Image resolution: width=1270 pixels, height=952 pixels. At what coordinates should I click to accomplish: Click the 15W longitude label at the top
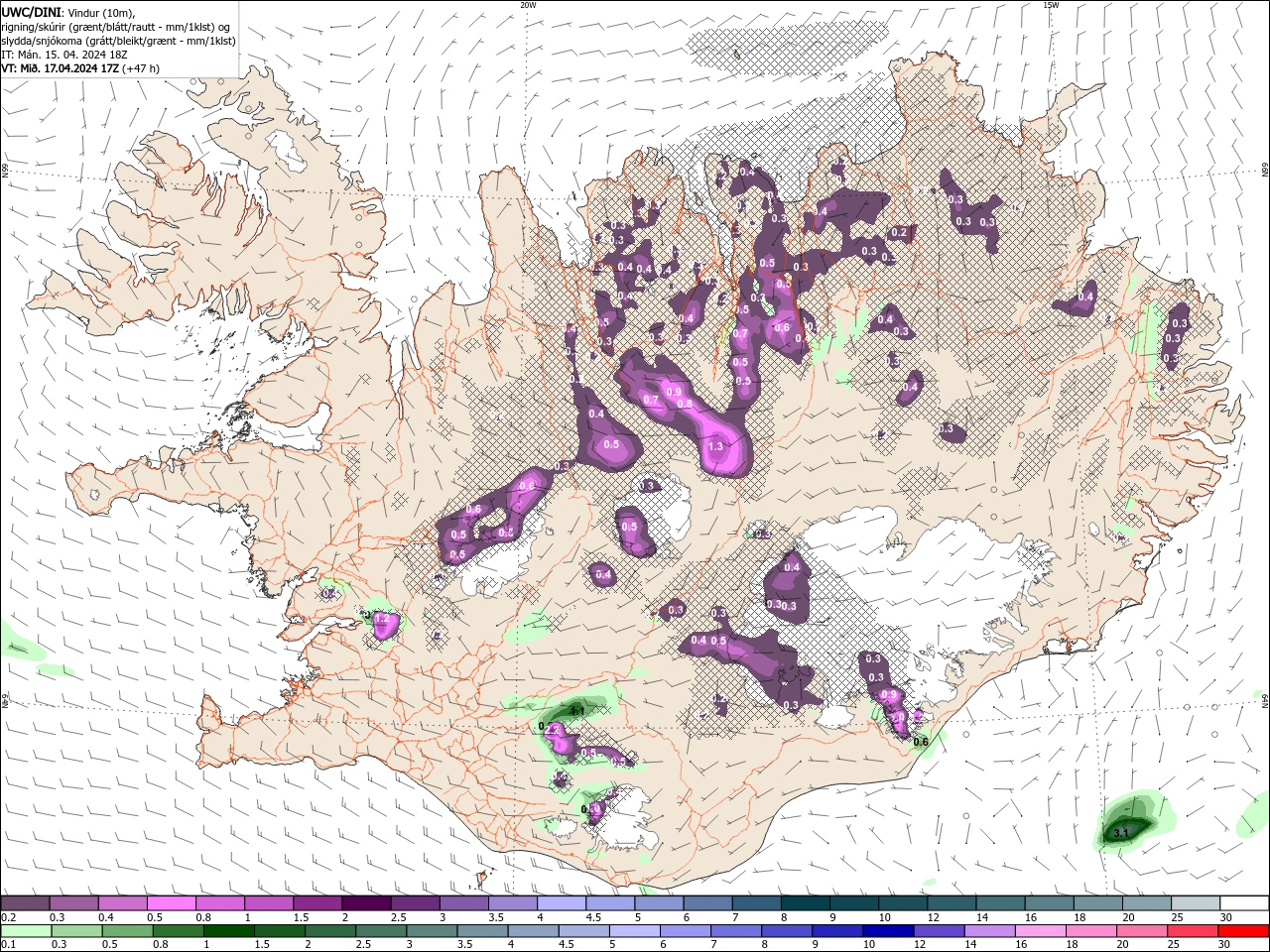click(x=1051, y=5)
